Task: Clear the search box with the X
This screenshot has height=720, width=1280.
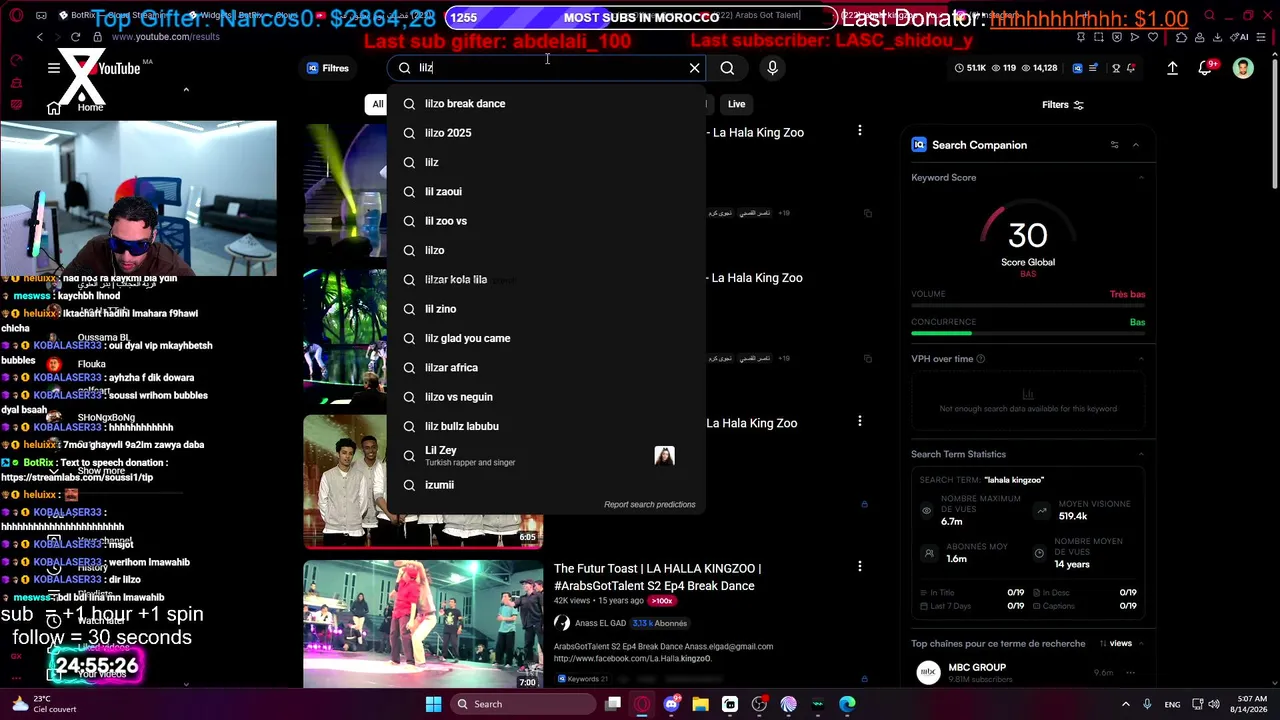Action: click(695, 68)
